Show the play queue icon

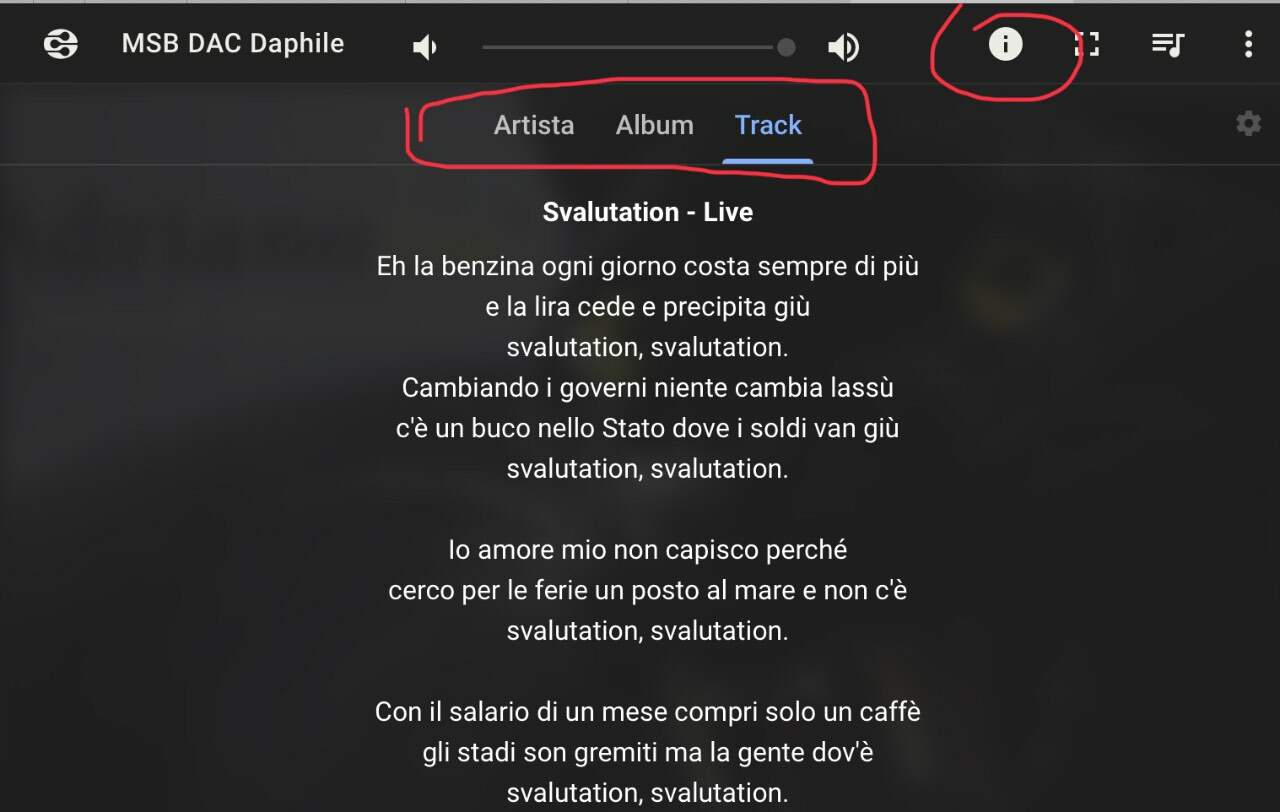[x=1168, y=44]
